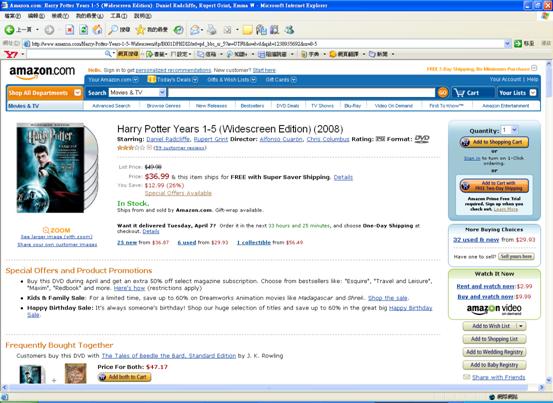Viewport: 553px width, 403px height.
Task: Click the orange Go search button
Action: pyautogui.click(x=443, y=93)
